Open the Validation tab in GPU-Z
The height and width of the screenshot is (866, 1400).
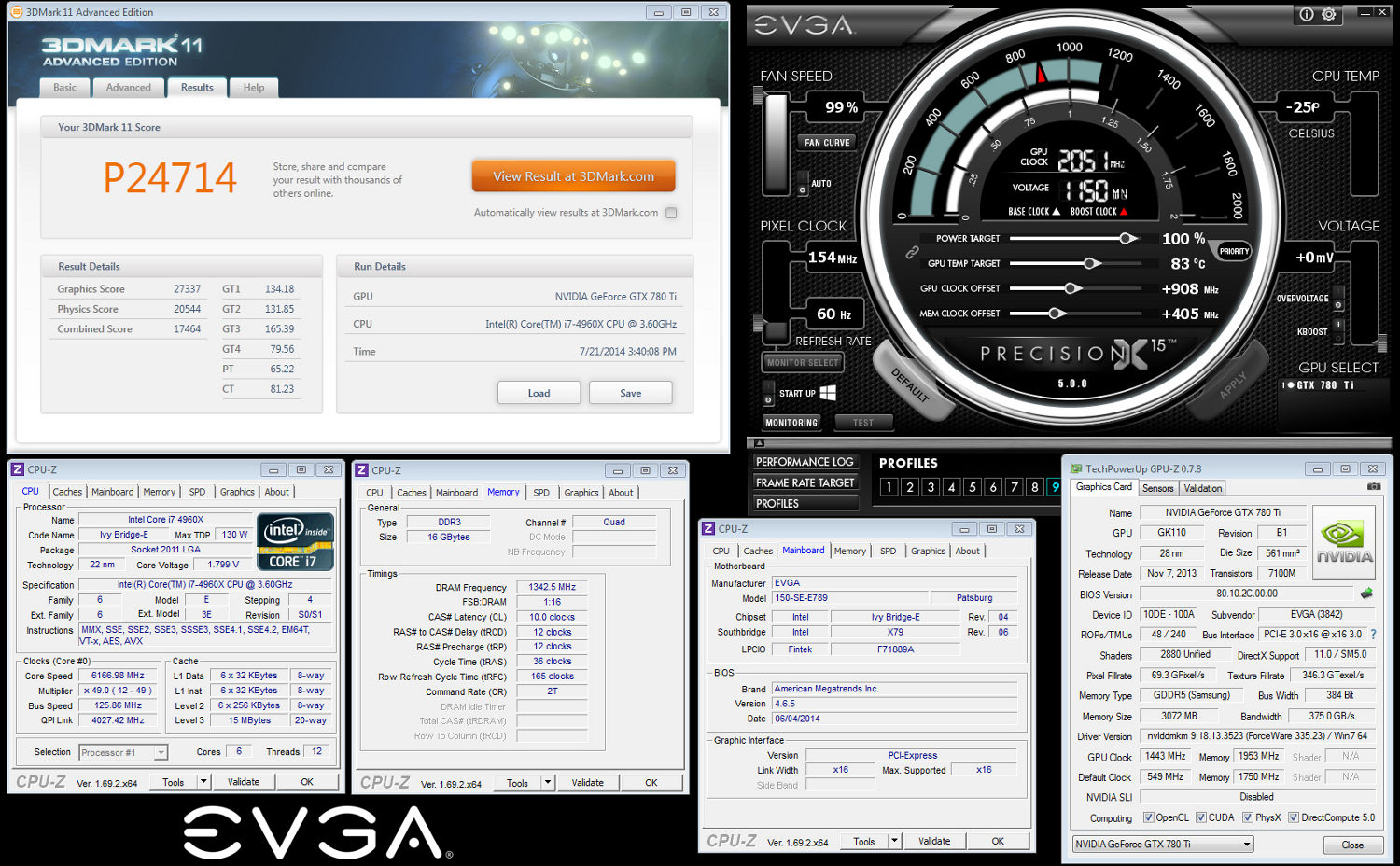coord(1202,488)
